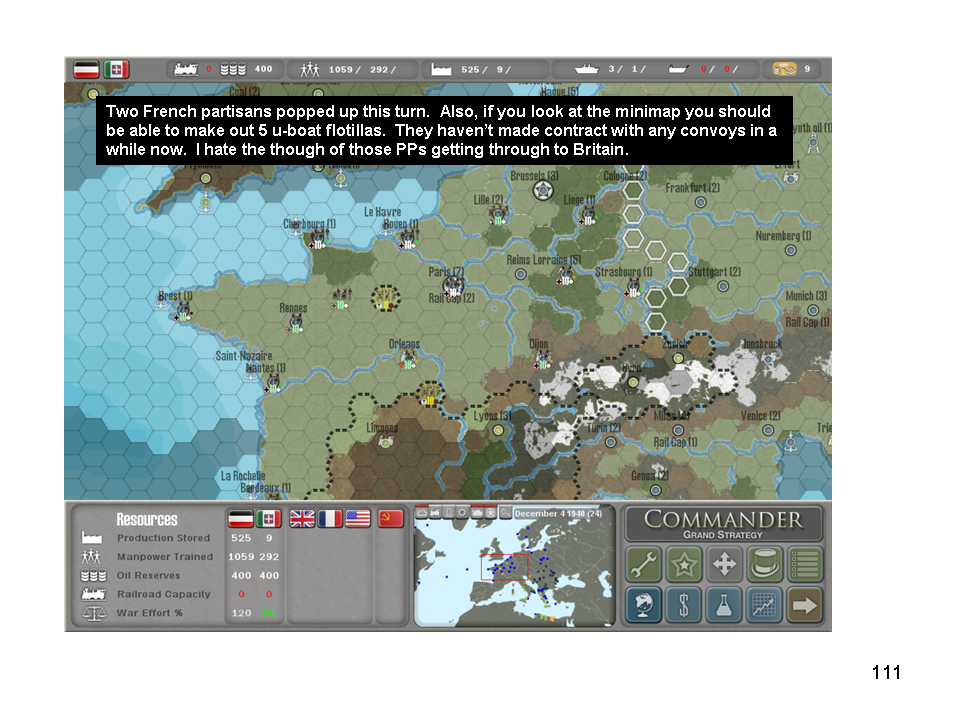Screen dimensions: 960x720
Task: Toggle the railroad train minimap filter
Action: click(435, 513)
